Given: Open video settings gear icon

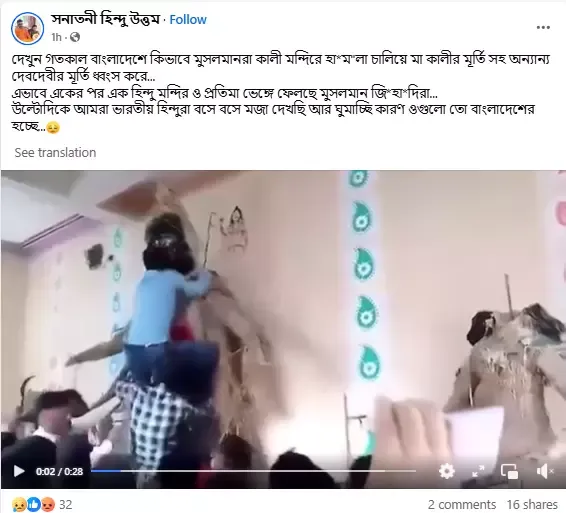Looking at the screenshot, I should click(447, 471).
